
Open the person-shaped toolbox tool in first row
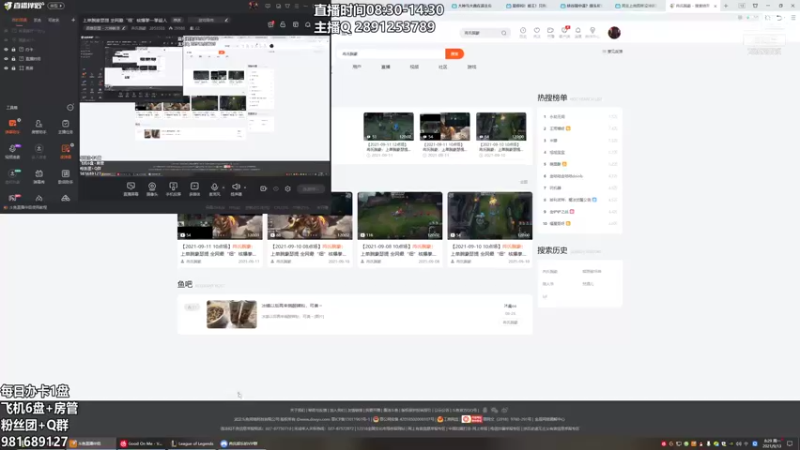[39, 126]
